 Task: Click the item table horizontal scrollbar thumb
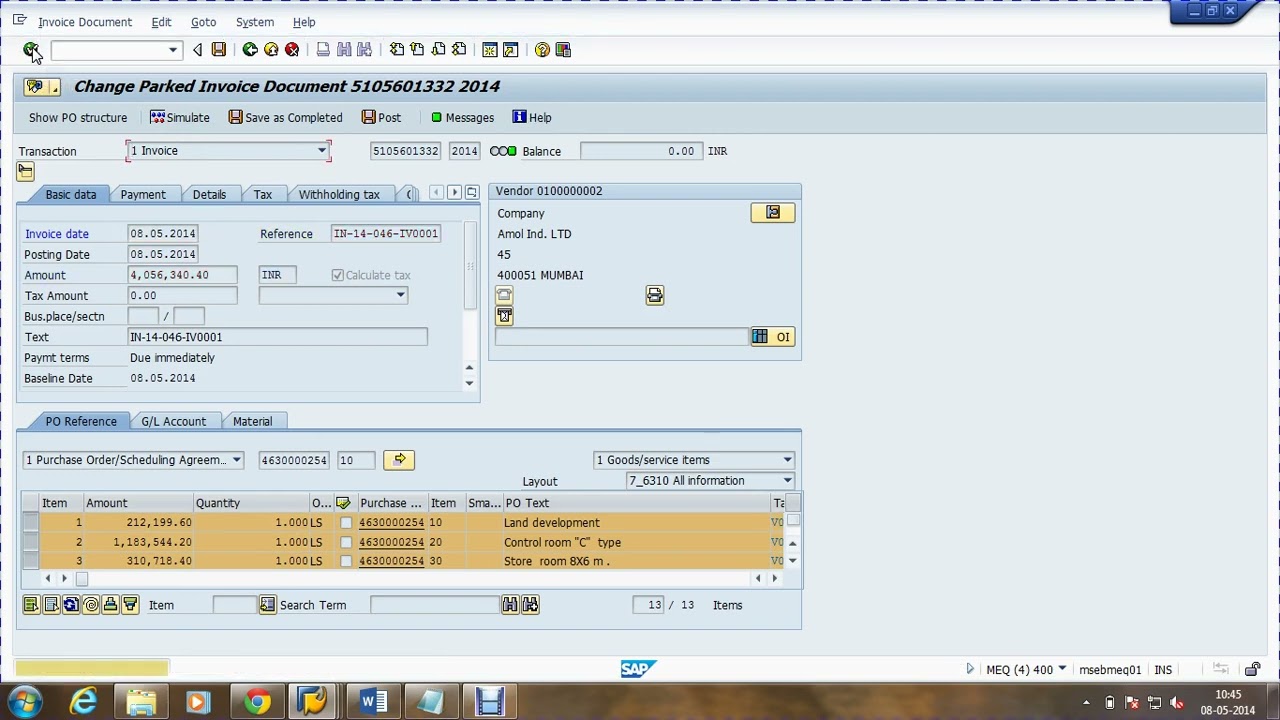82,578
